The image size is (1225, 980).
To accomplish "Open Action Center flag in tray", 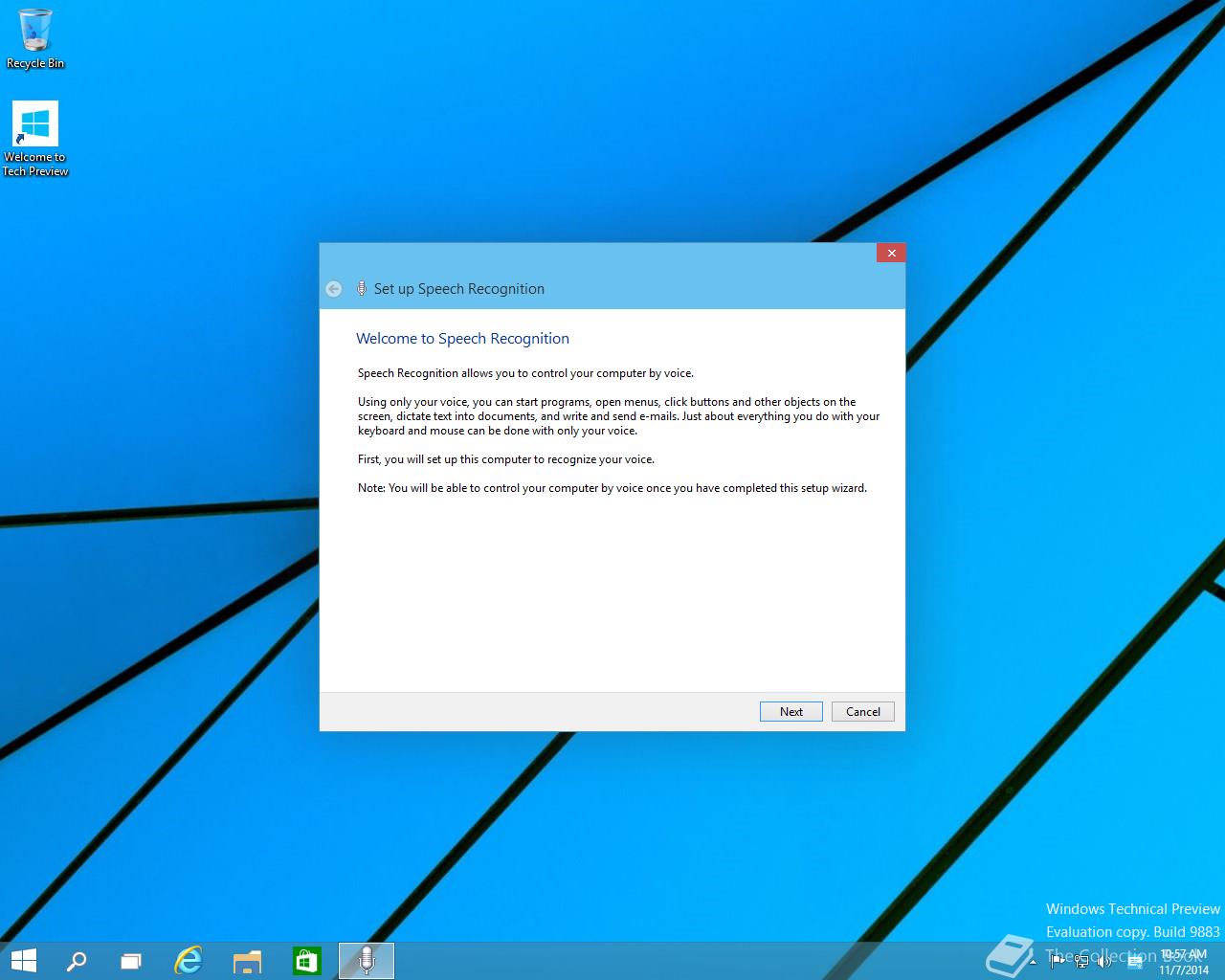I will point(1058,962).
